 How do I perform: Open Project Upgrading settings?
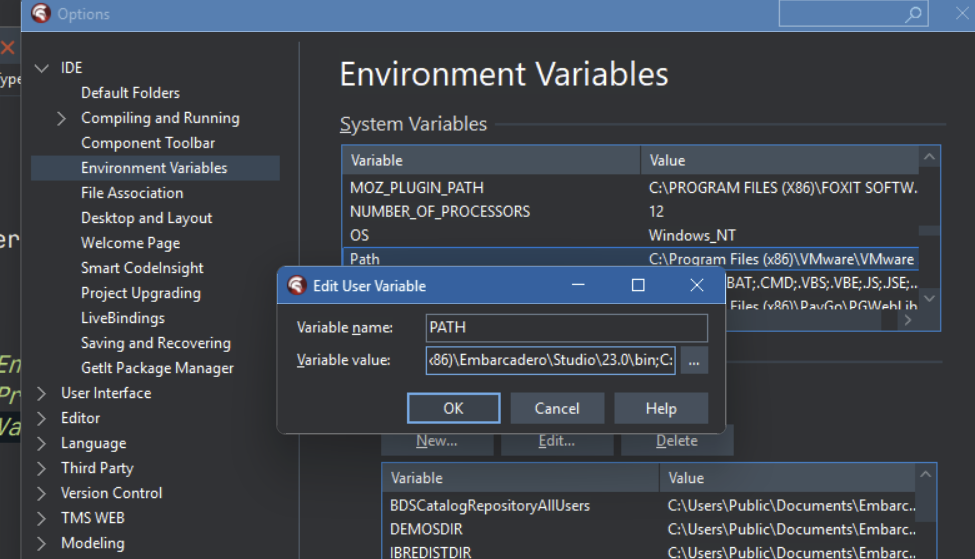click(x=141, y=293)
